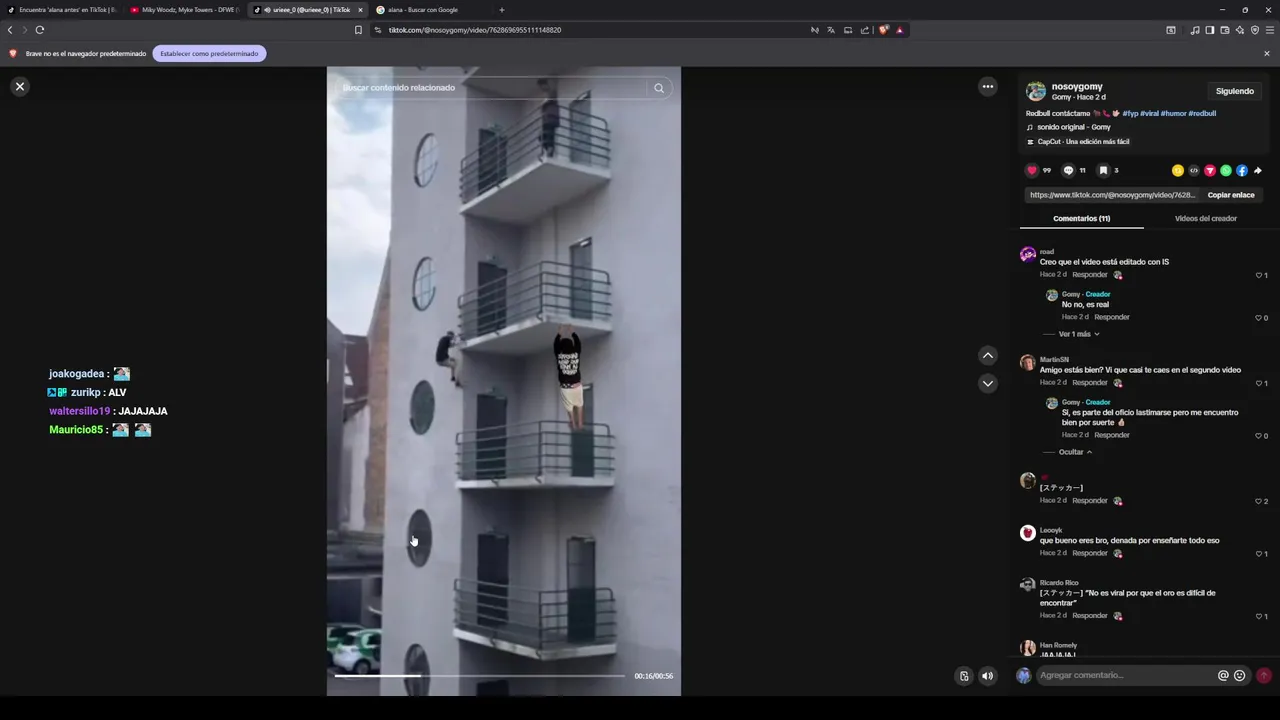Focus the Agregar comentario field

click(1125, 676)
